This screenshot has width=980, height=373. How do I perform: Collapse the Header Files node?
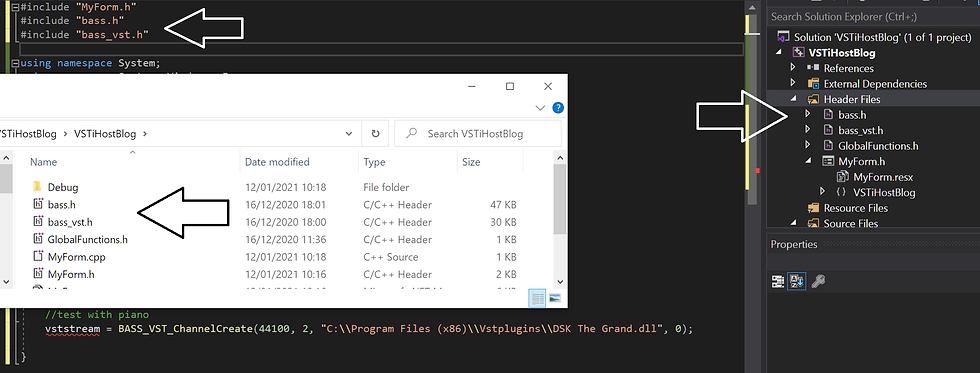click(794, 99)
